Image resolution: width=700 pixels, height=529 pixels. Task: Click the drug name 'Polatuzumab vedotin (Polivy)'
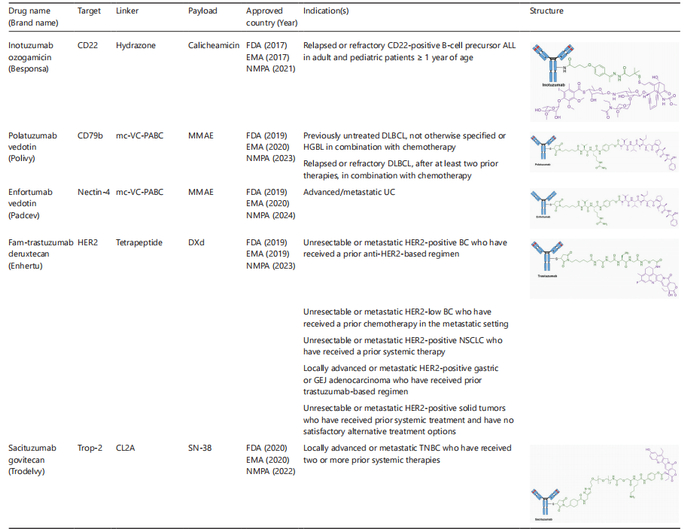point(33,147)
